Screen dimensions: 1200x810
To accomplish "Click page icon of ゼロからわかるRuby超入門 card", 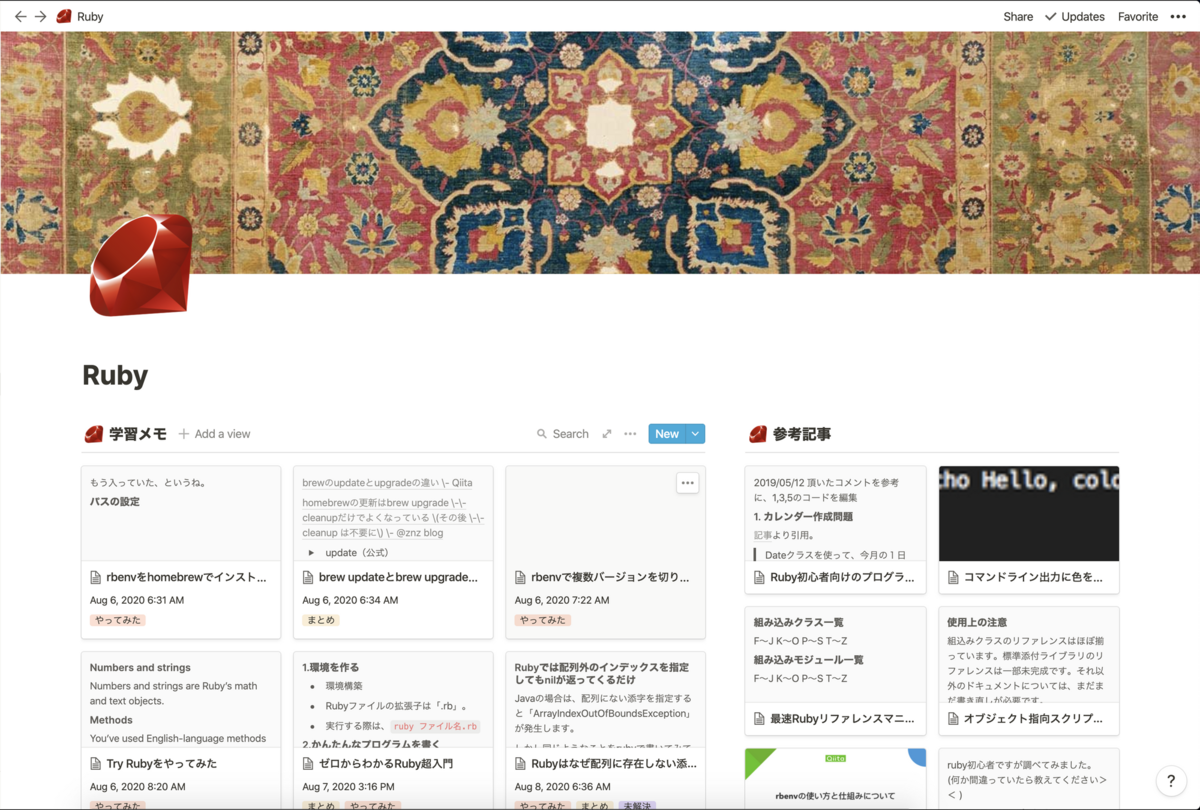I will pyautogui.click(x=308, y=763).
